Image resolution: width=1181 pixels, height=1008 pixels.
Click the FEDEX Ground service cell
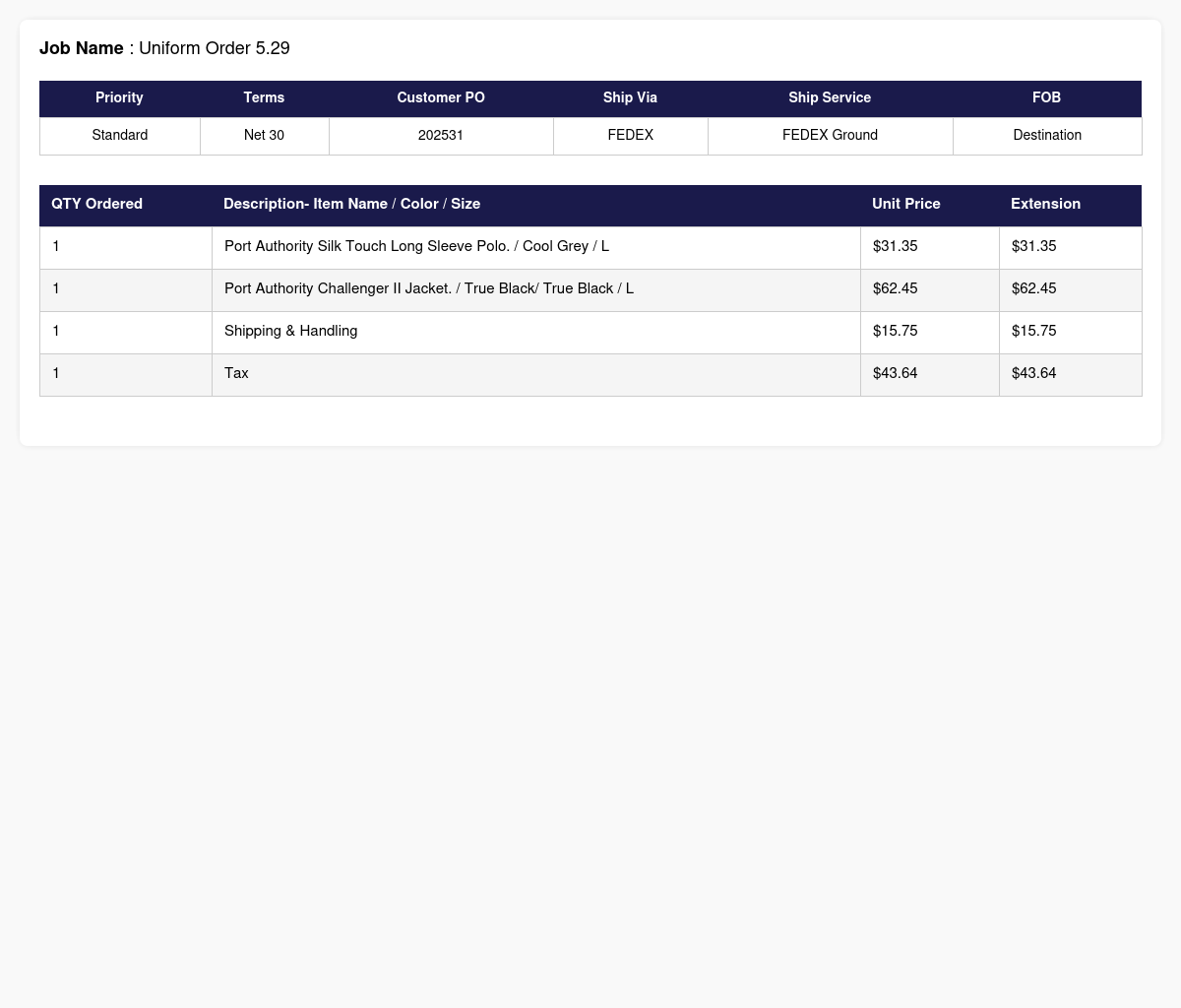coord(830,136)
